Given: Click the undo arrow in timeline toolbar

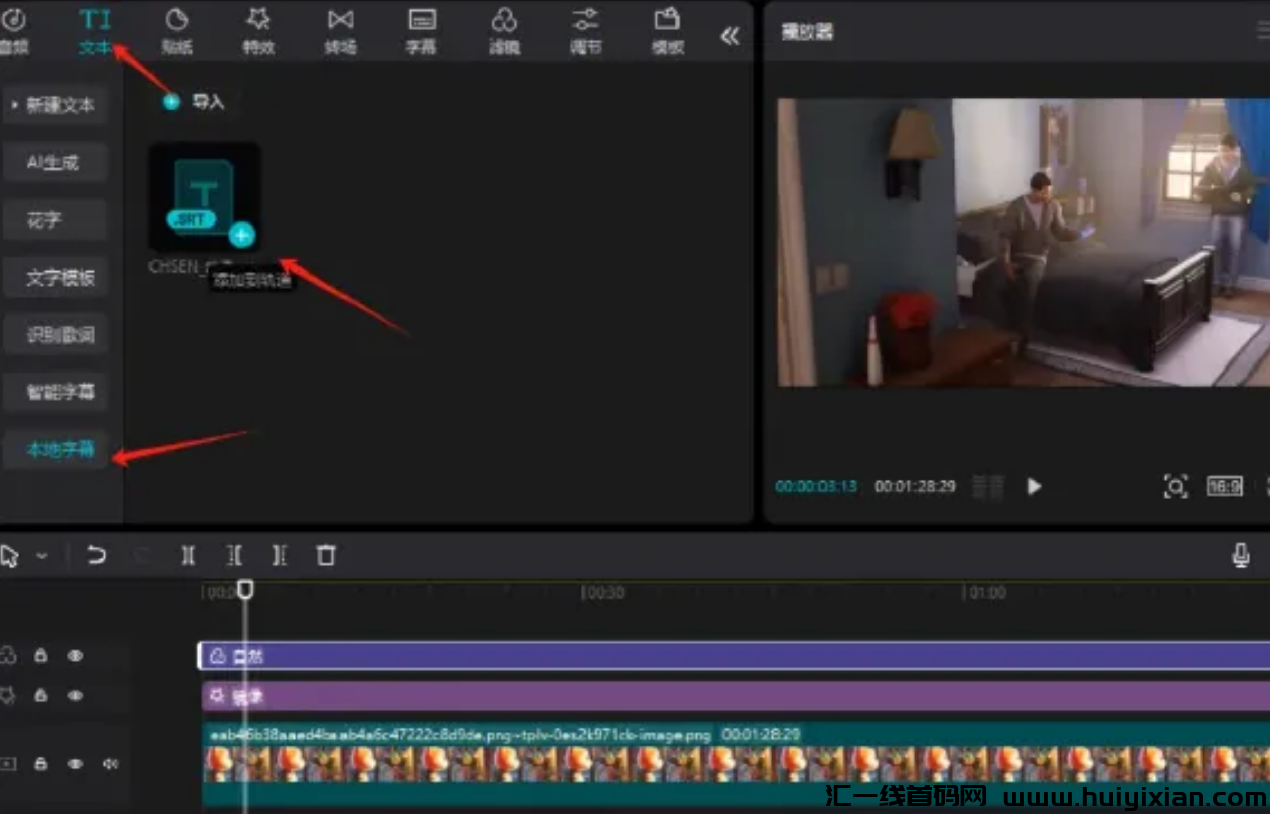Looking at the screenshot, I should coord(96,555).
